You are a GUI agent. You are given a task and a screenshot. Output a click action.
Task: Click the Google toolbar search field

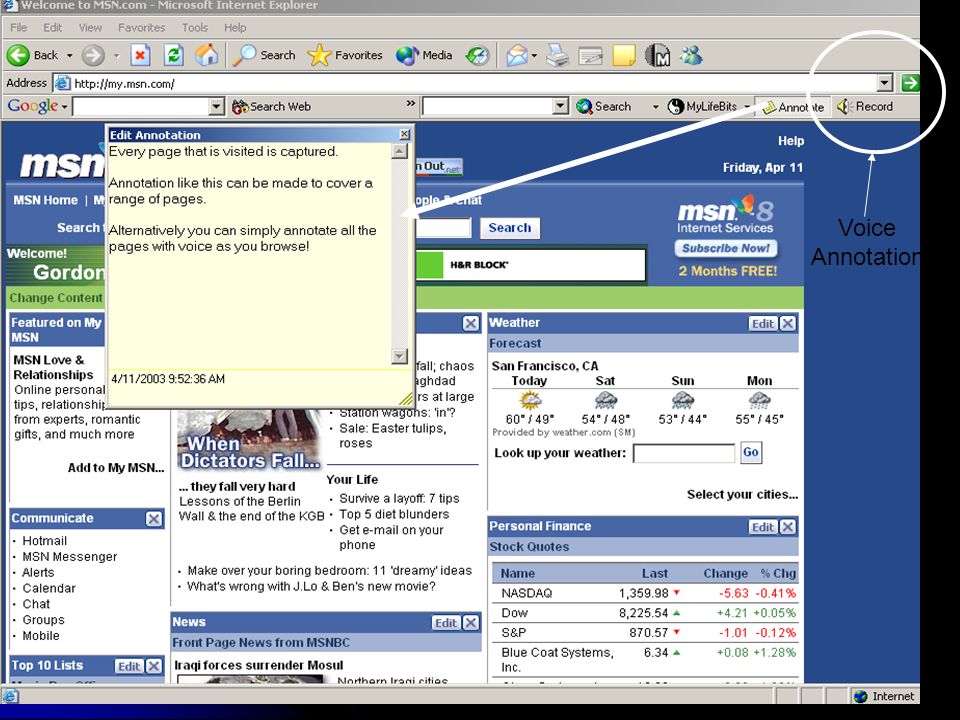coord(141,107)
